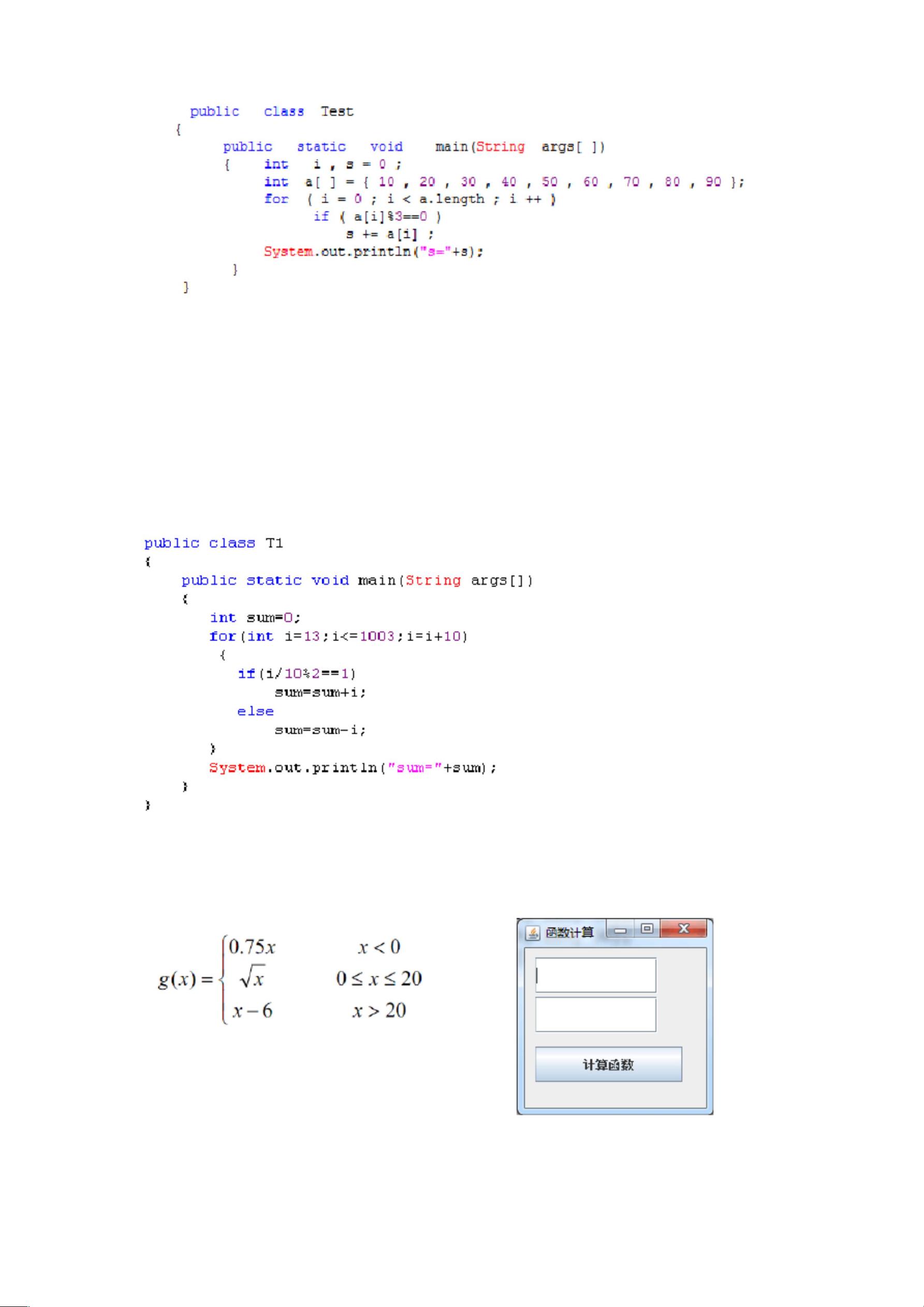This screenshot has width=924, height=1307.
Task: Click the line 'public class Test'
Action: click(272, 112)
